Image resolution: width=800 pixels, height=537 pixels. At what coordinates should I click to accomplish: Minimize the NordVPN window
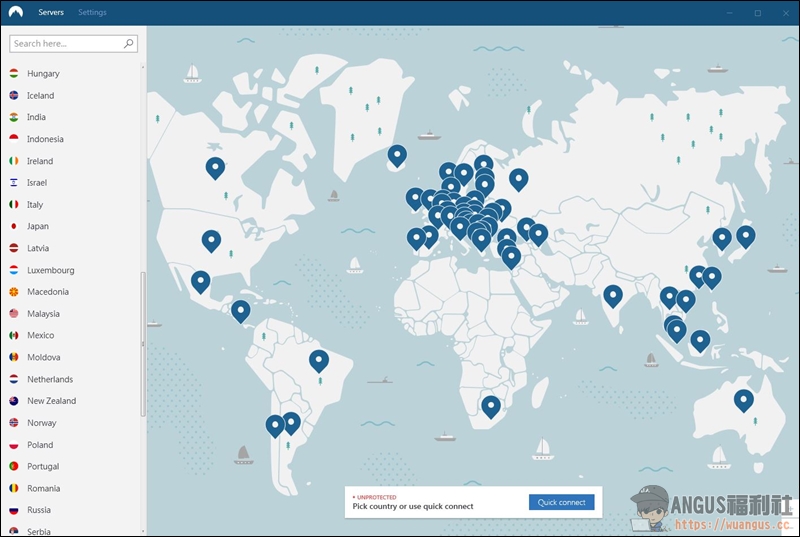730,13
